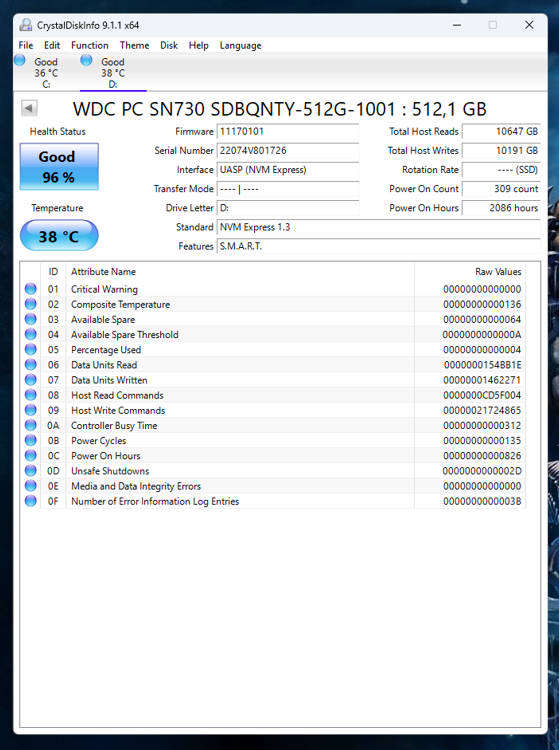Screen dimensions: 559x750
Task: Click status orb for Host Read Commands
Action: 31,395
